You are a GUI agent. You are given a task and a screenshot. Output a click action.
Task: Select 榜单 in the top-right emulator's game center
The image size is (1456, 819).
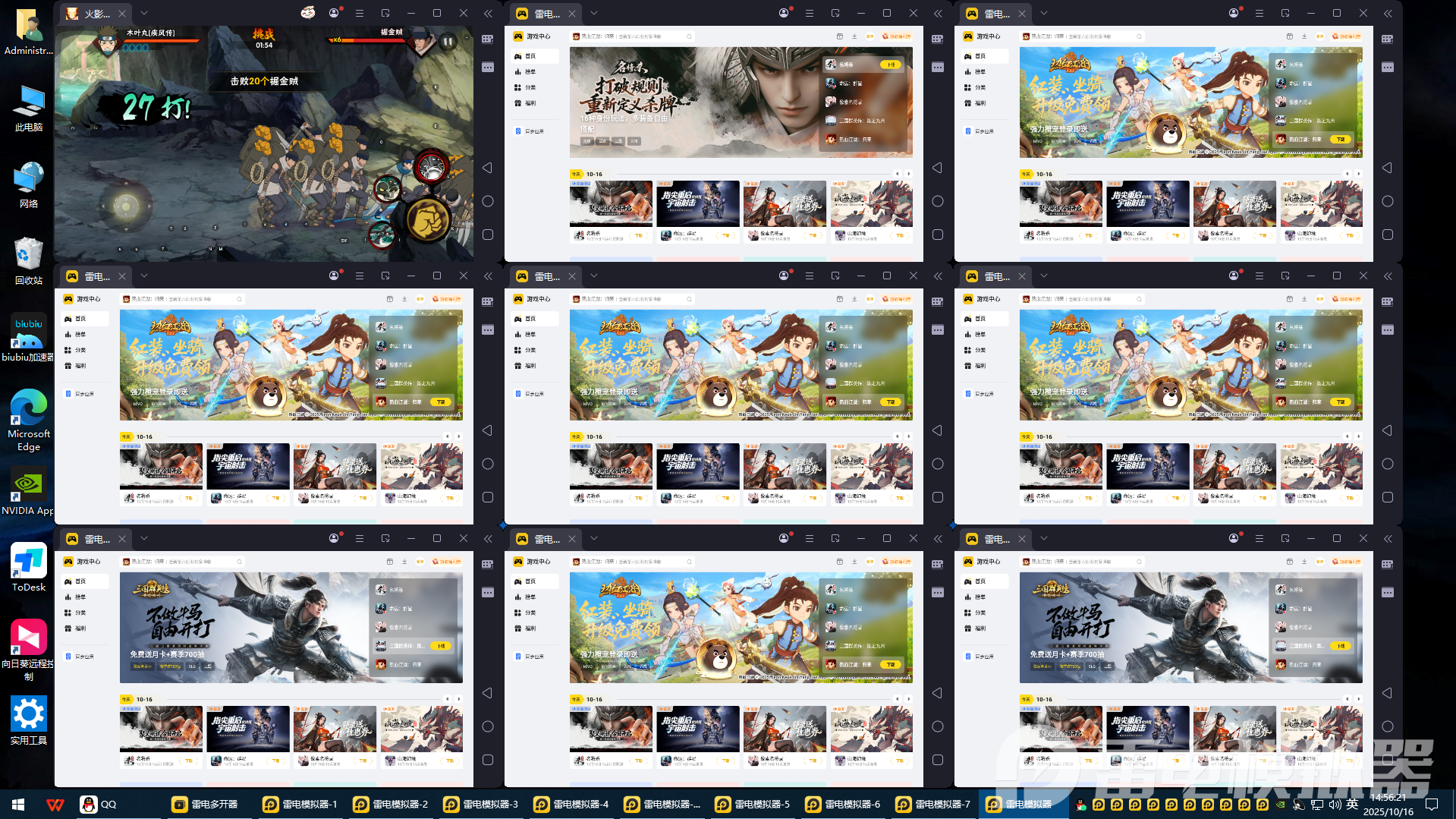pos(985,72)
